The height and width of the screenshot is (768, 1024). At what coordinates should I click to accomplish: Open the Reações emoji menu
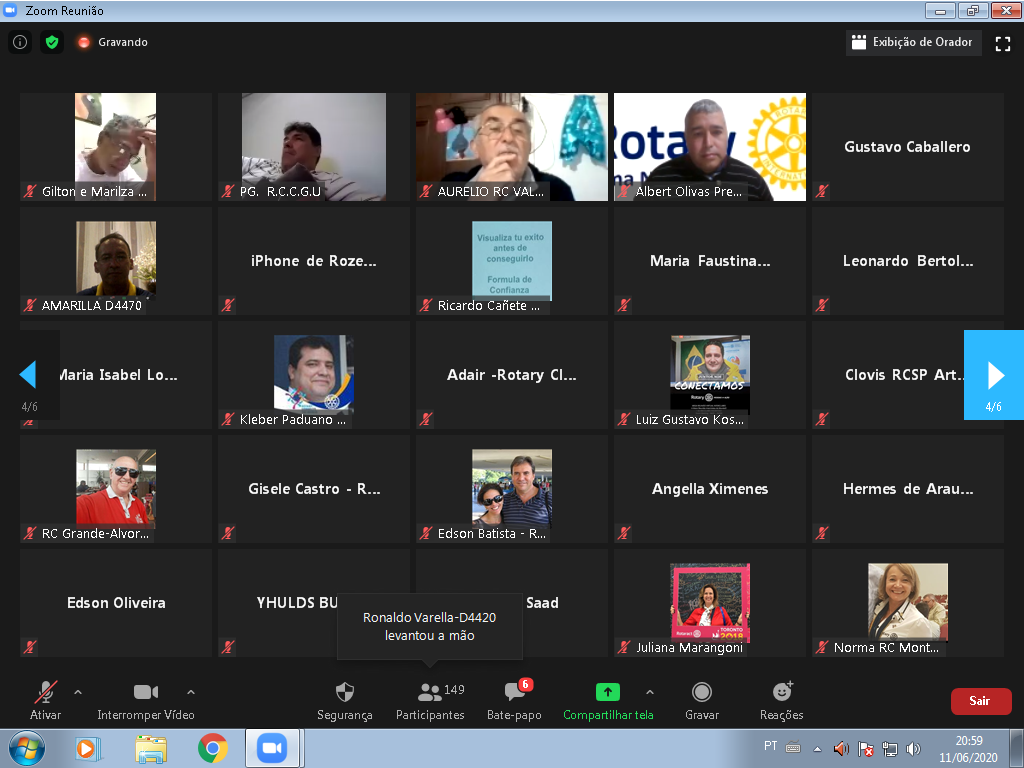[x=781, y=700]
